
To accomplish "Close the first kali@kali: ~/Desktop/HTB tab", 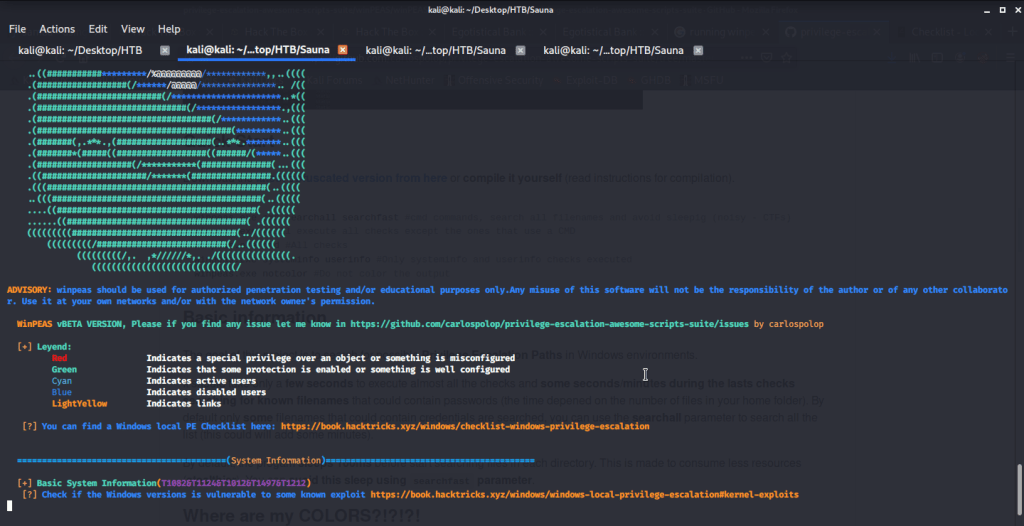I will point(164,50).
